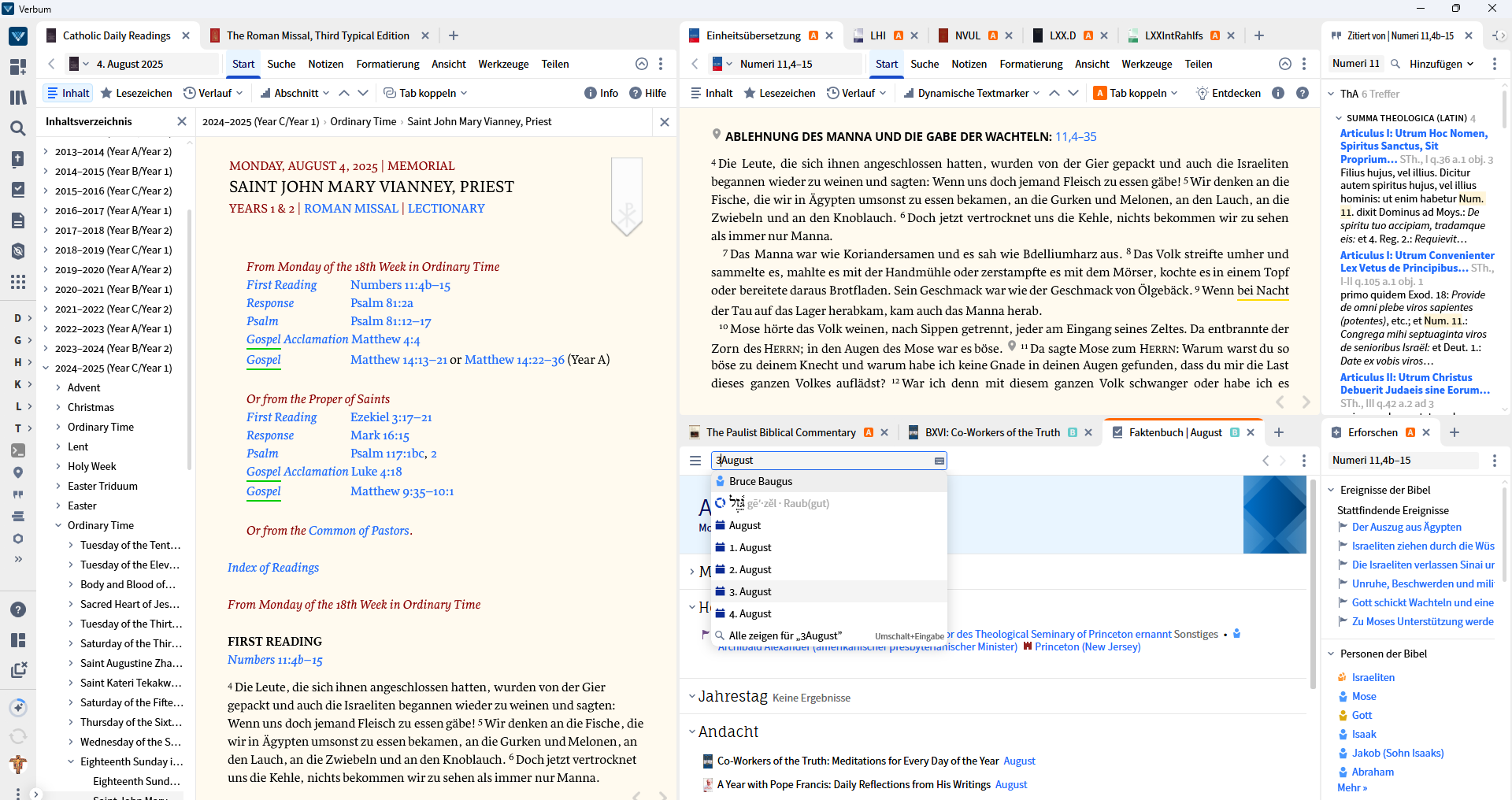Collapse the ribbon in Einheitsübersetzung panel
The height and width of the screenshot is (800, 1512).
coord(1285,64)
